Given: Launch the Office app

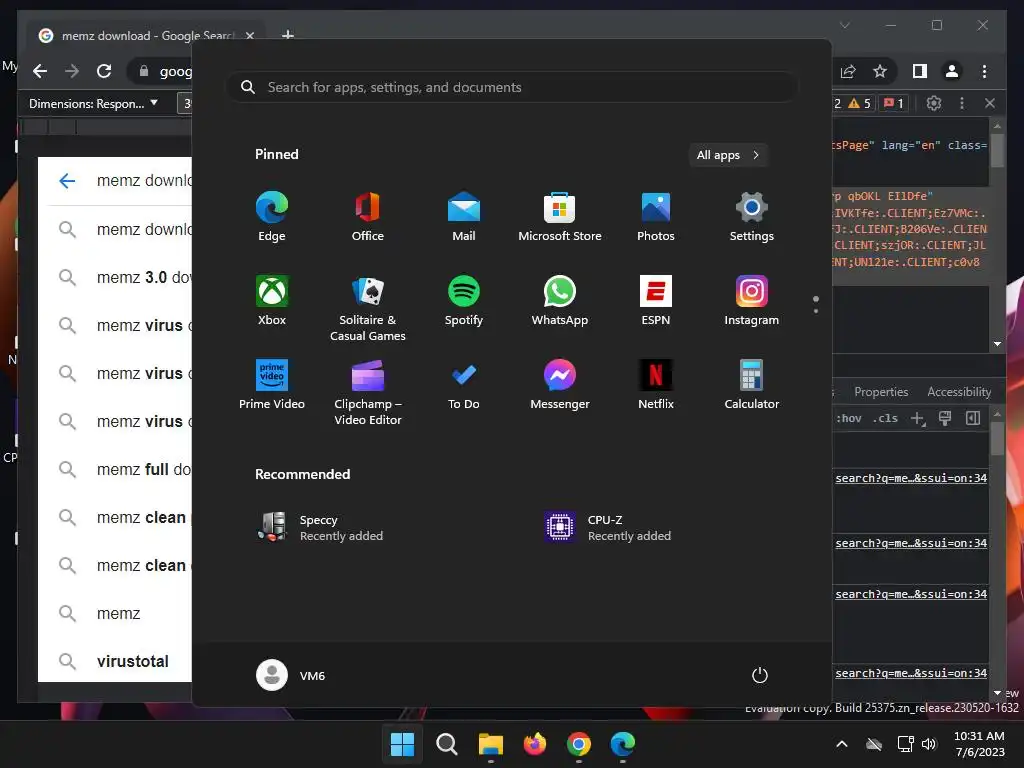Looking at the screenshot, I should click(368, 217).
